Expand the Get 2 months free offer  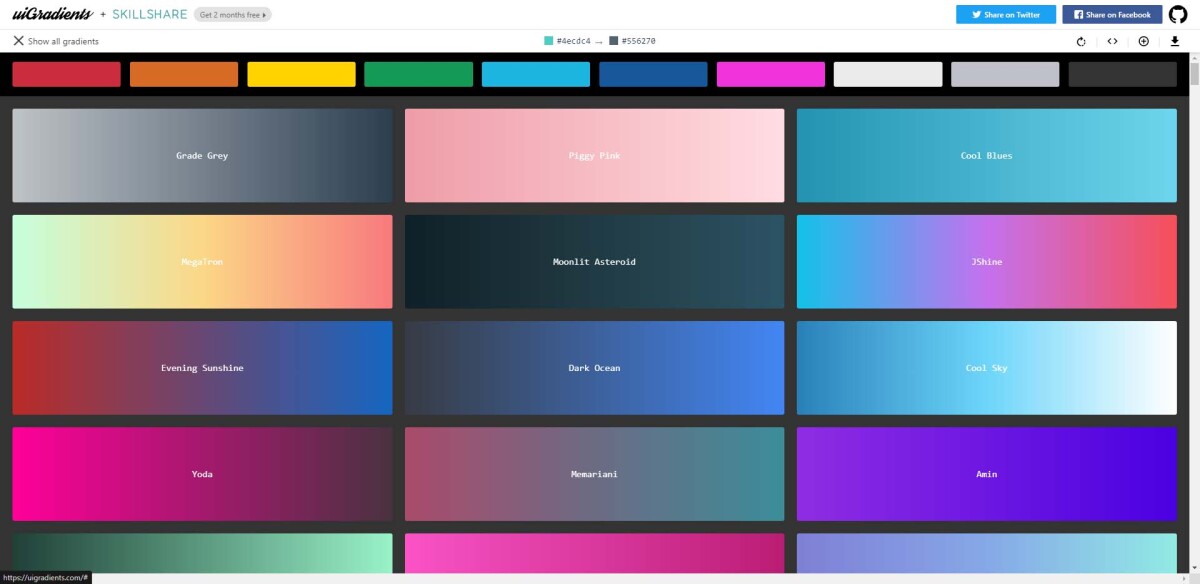coord(232,14)
